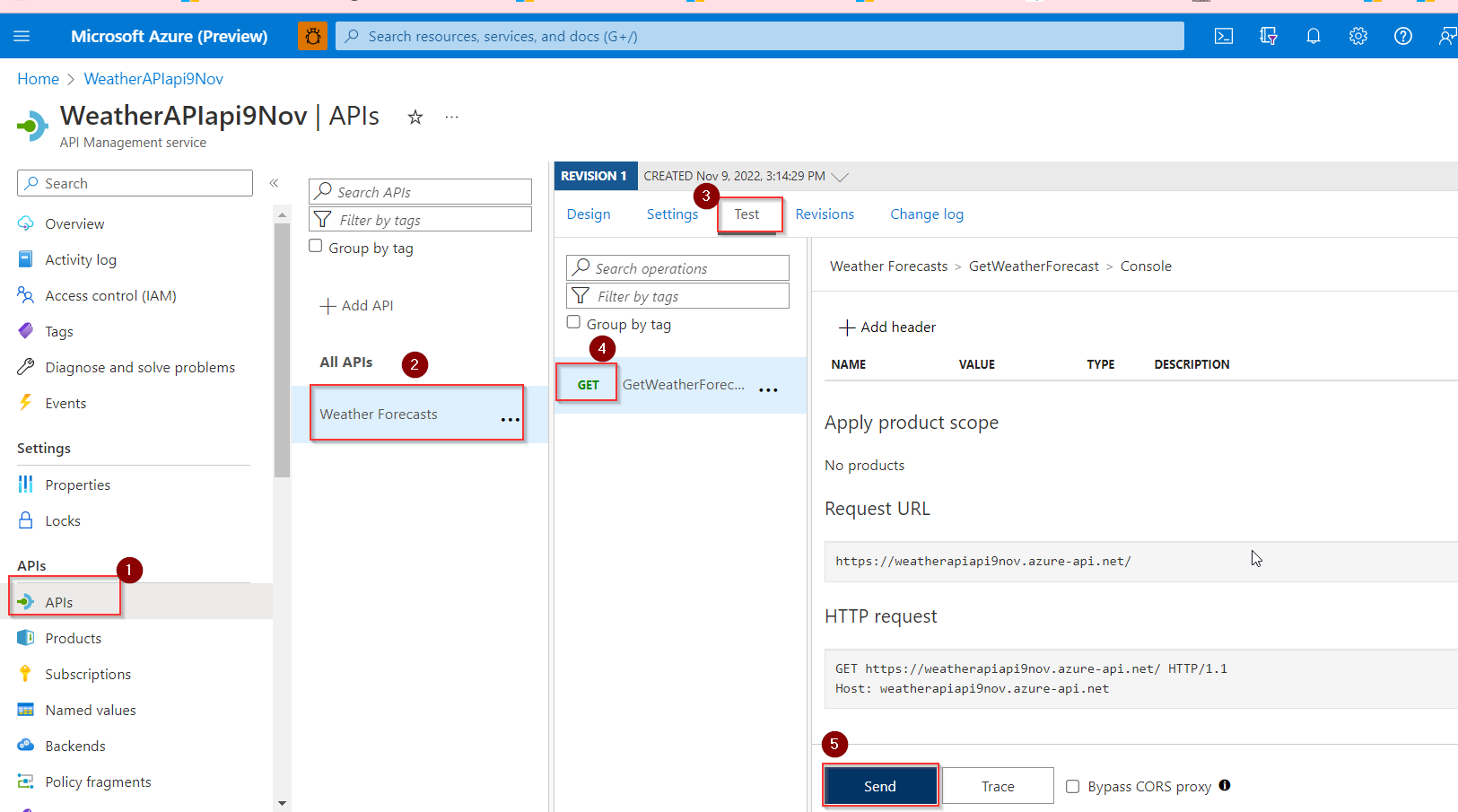This screenshot has width=1458, height=812.
Task: Open the ellipsis menu beside the page title
Action: point(451,117)
